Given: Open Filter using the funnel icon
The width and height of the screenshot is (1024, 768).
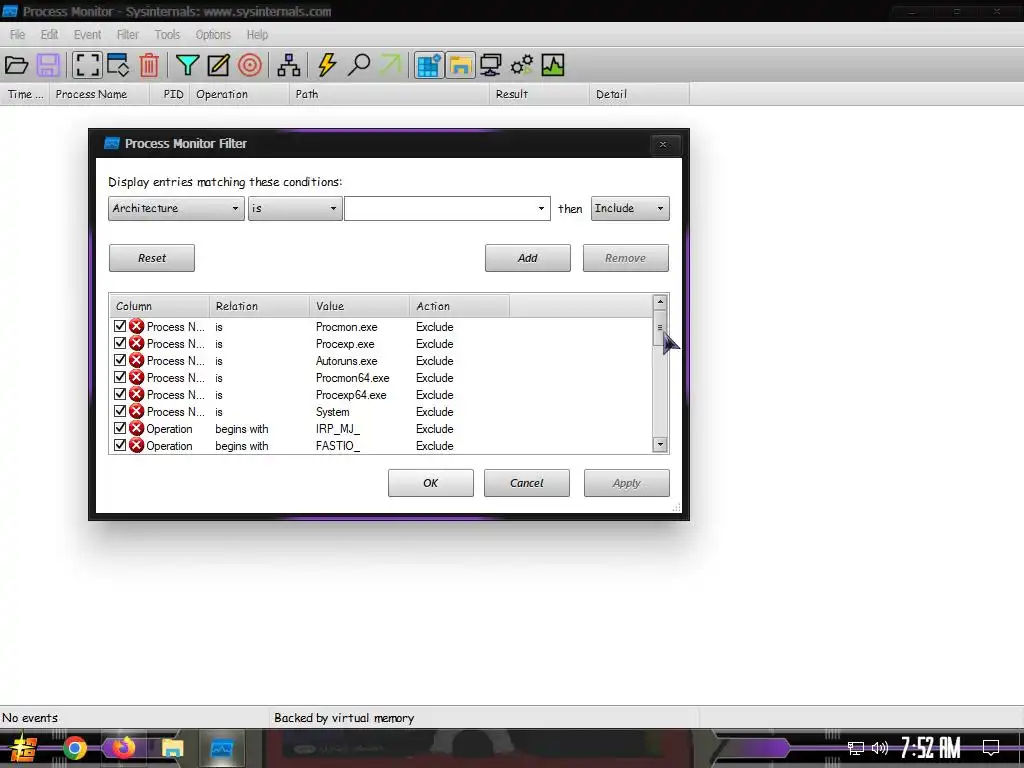Looking at the screenshot, I should click(x=187, y=65).
